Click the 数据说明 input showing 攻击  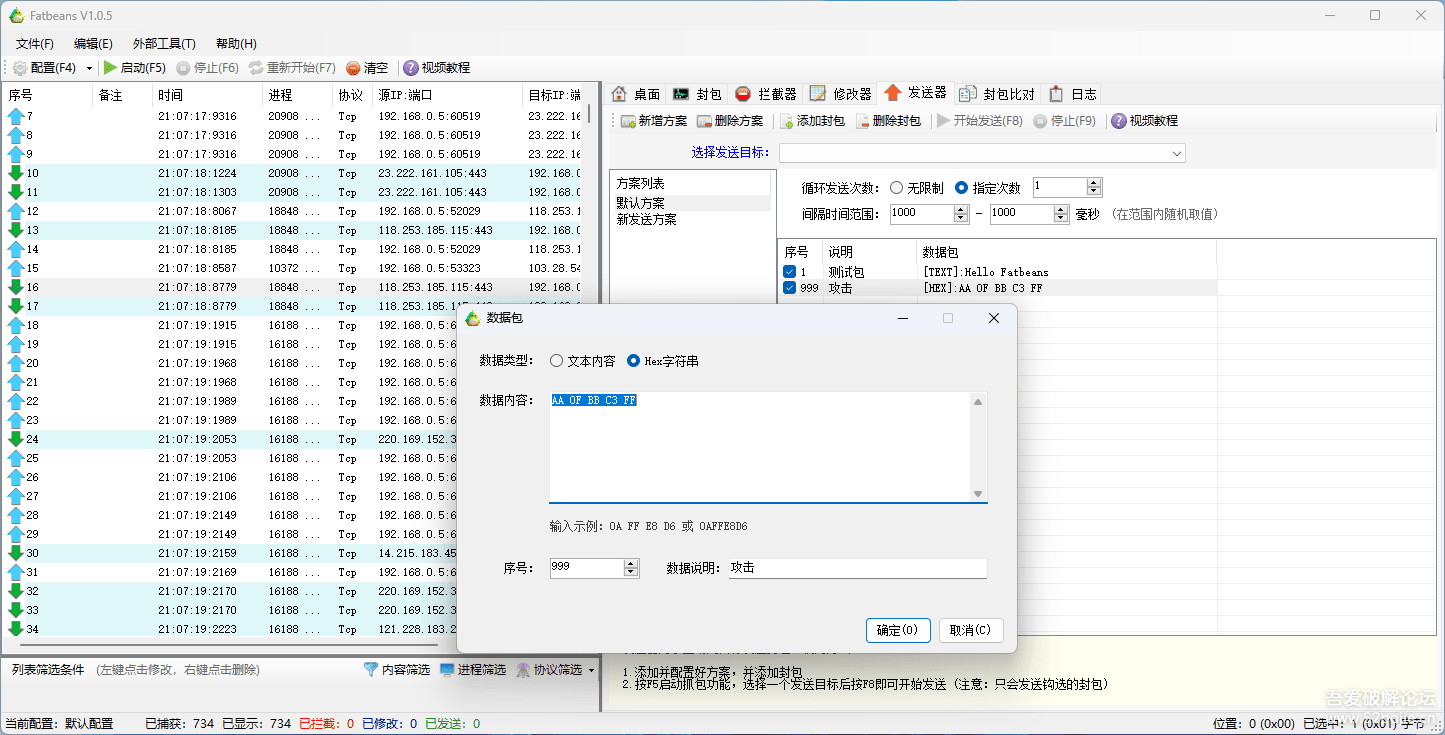tap(855, 567)
